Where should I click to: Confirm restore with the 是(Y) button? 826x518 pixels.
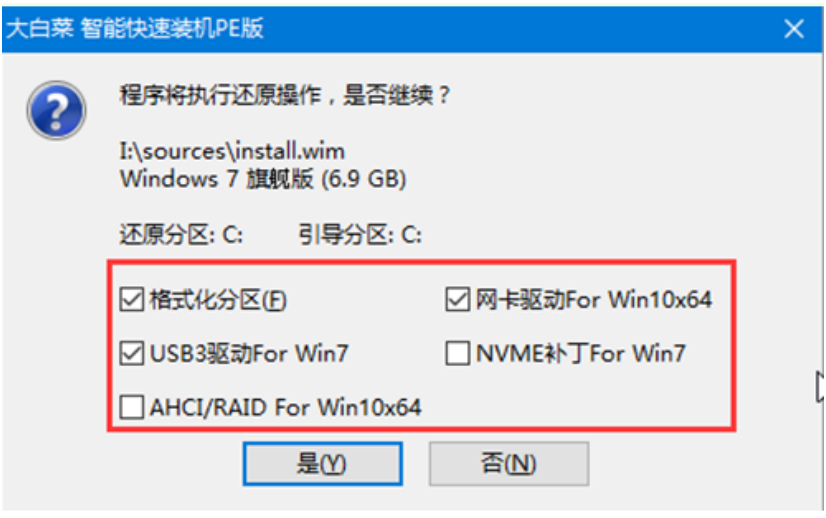322,464
